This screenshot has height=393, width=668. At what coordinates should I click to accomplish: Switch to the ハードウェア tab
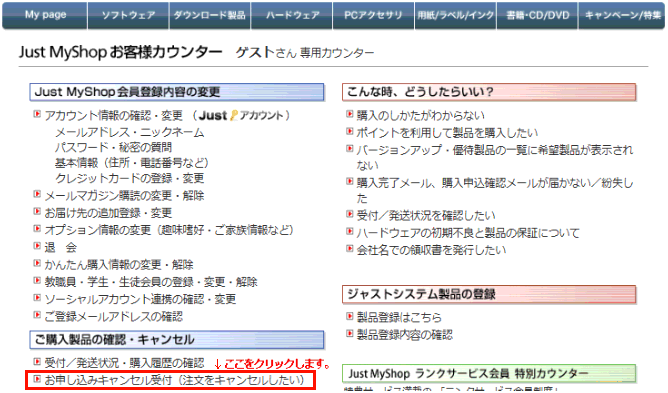292,15
